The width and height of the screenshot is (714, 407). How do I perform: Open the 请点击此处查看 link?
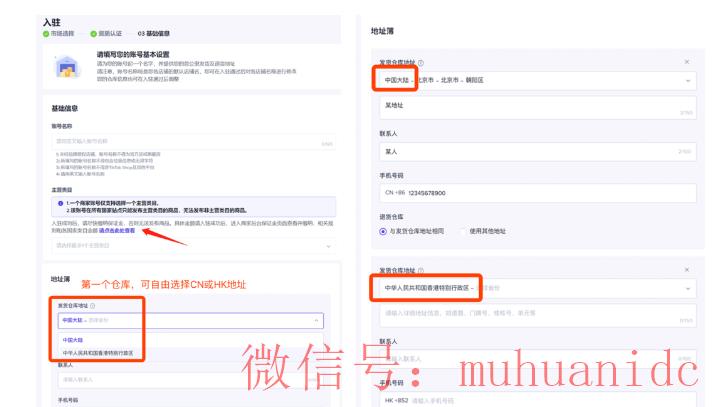click(117, 231)
